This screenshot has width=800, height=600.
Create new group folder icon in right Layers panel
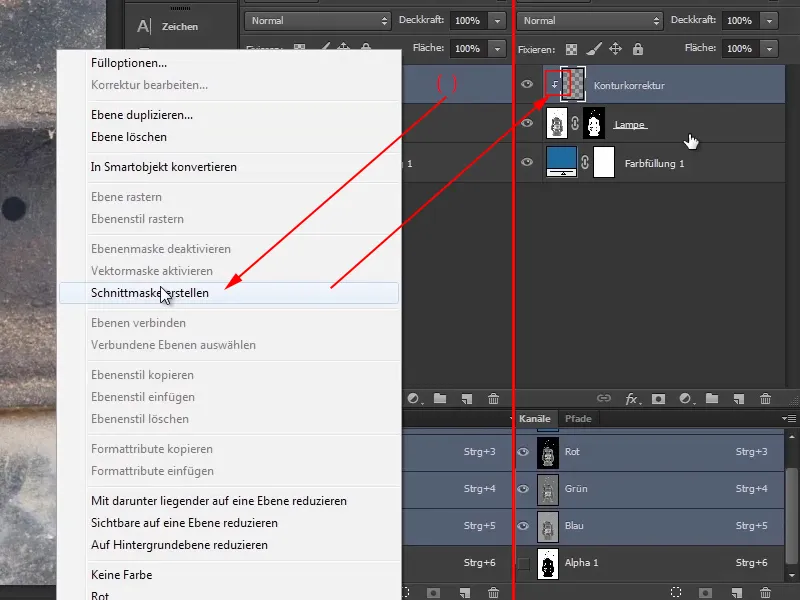[712, 398]
